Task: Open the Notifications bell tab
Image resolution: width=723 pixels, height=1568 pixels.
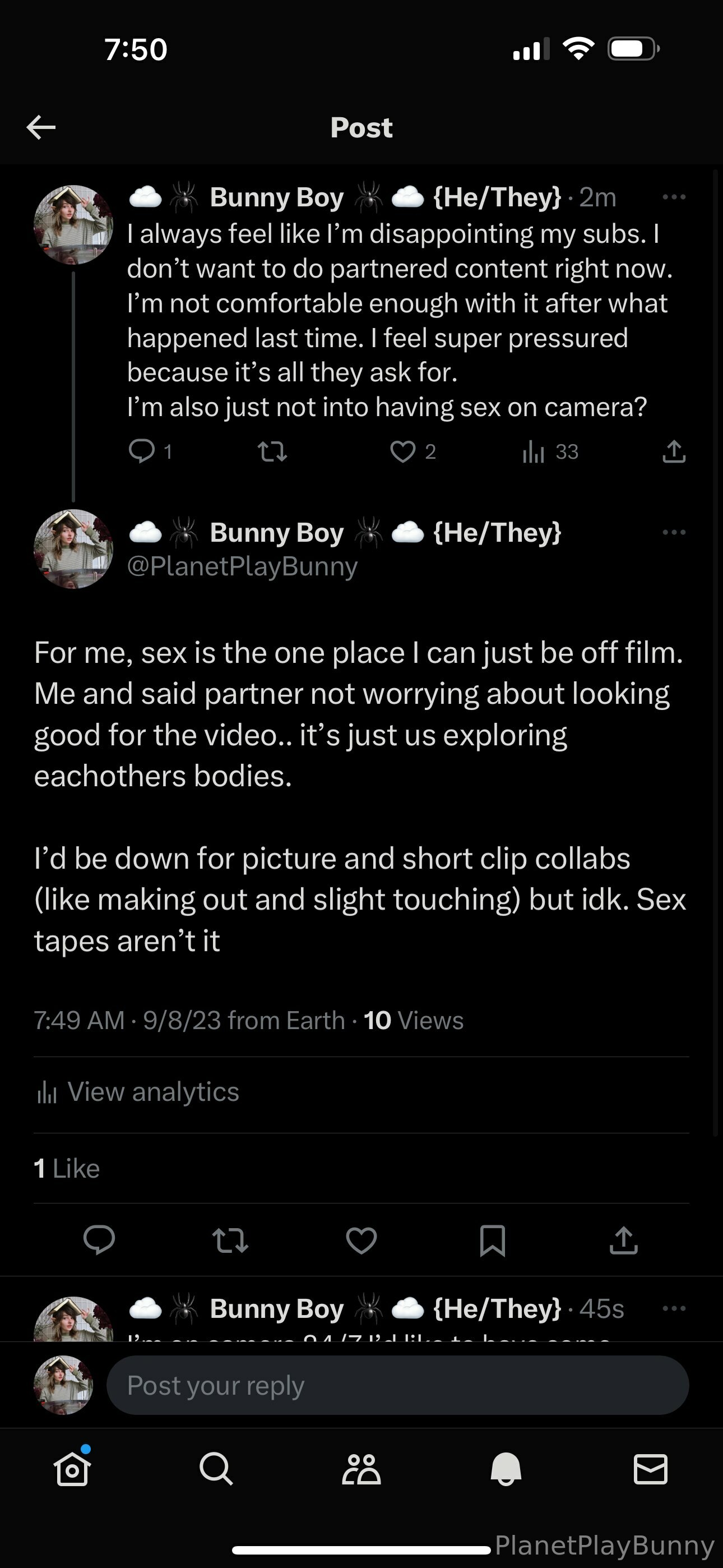Action: [506, 1469]
